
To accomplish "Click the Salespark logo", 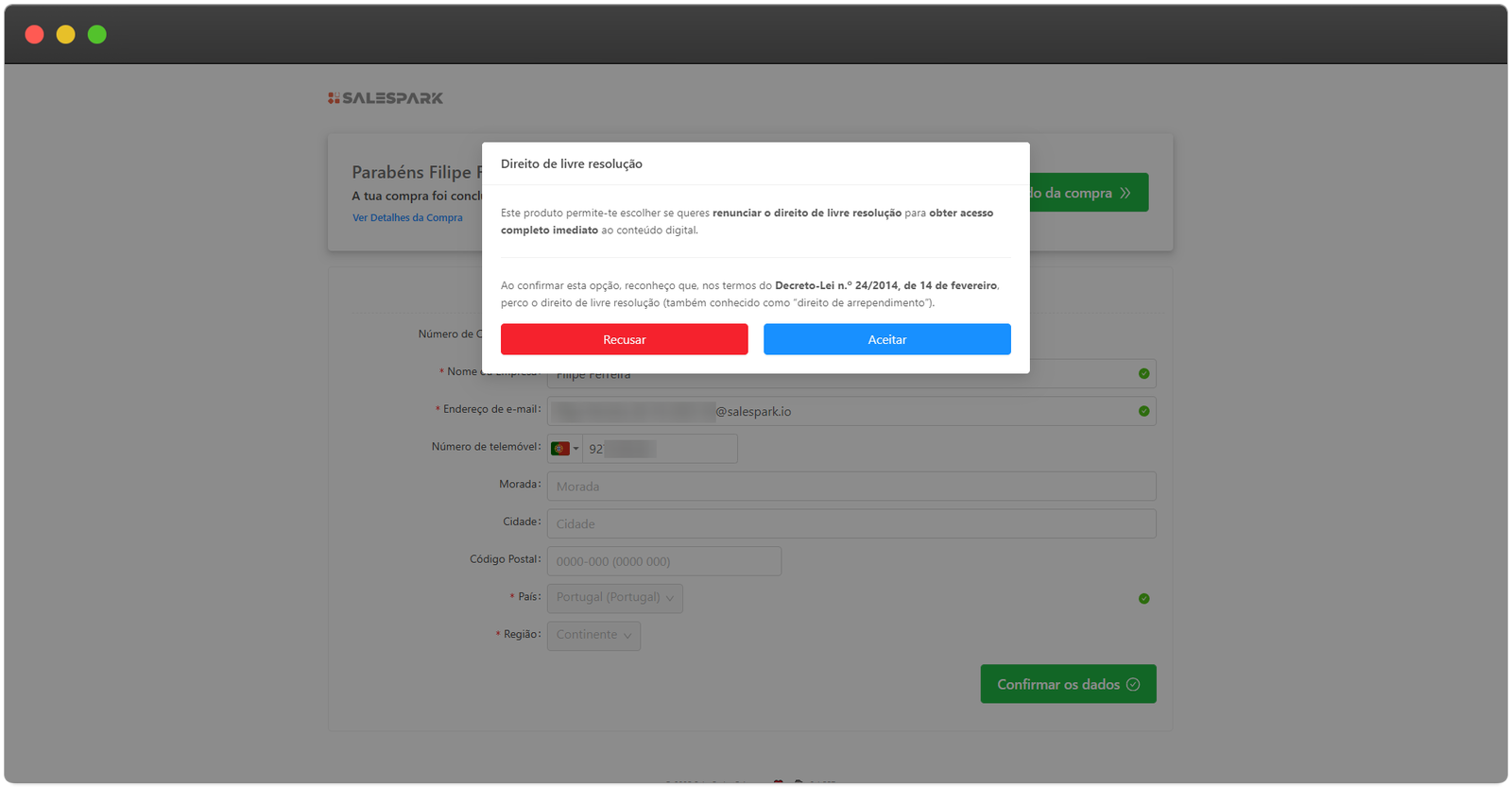I will (386, 98).
